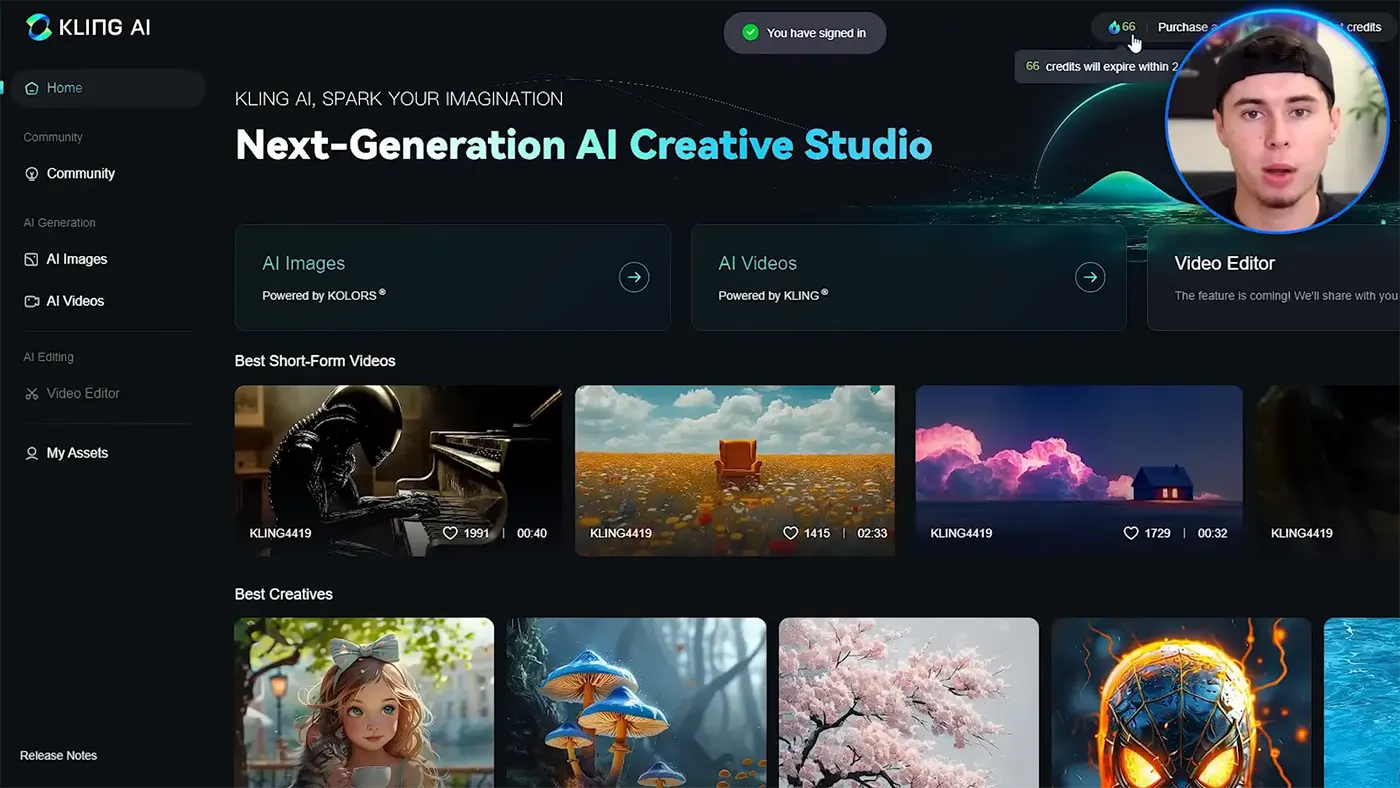
Task: Like the flower field chair video heart
Action: click(790, 533)
